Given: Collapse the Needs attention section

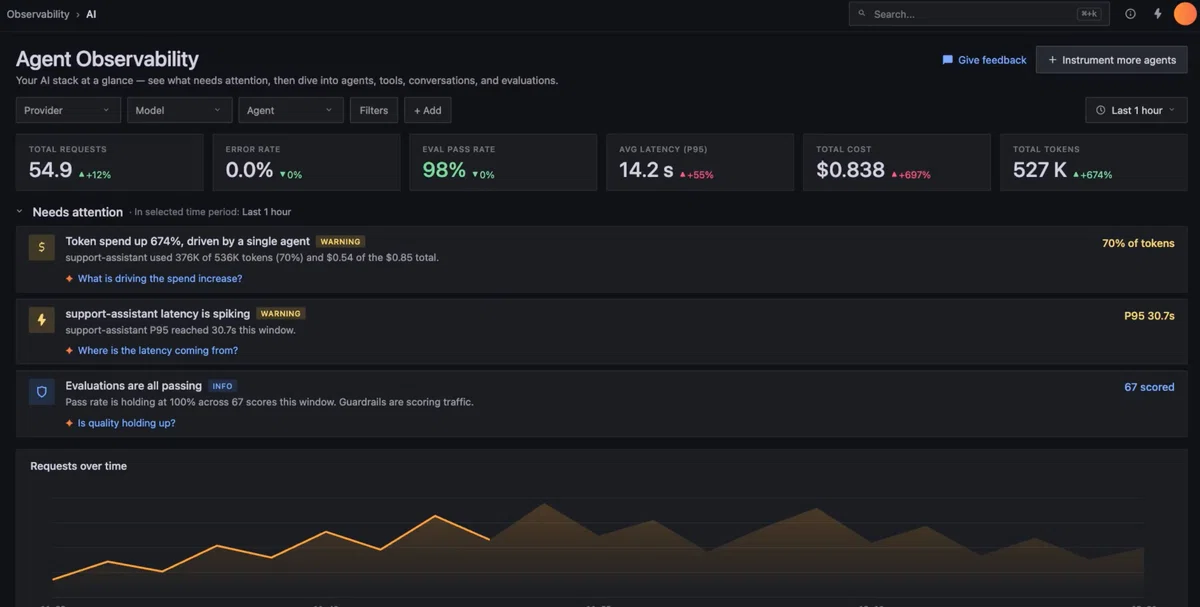Looking at the screenshot, I should [19, 212].
